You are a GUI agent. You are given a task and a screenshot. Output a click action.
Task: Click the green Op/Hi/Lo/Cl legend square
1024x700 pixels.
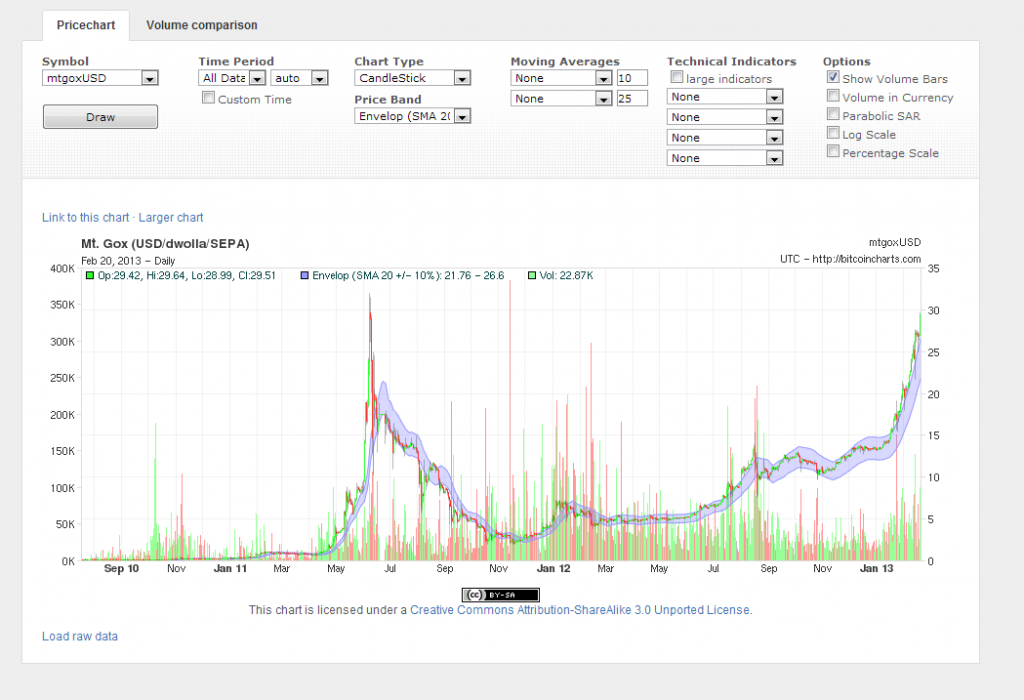coord(89,275)
